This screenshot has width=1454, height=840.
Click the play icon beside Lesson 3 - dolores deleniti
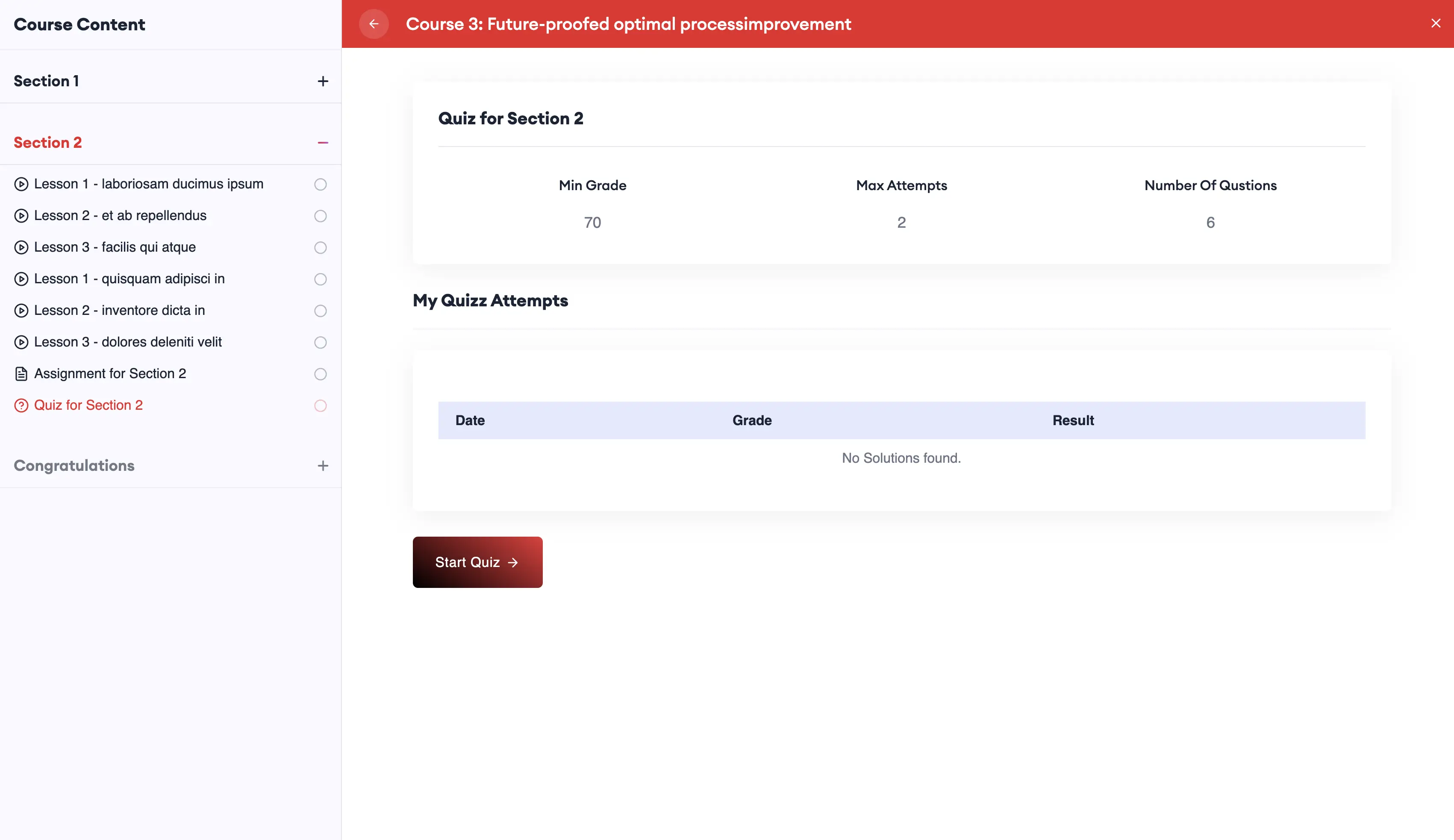(21, 342)
